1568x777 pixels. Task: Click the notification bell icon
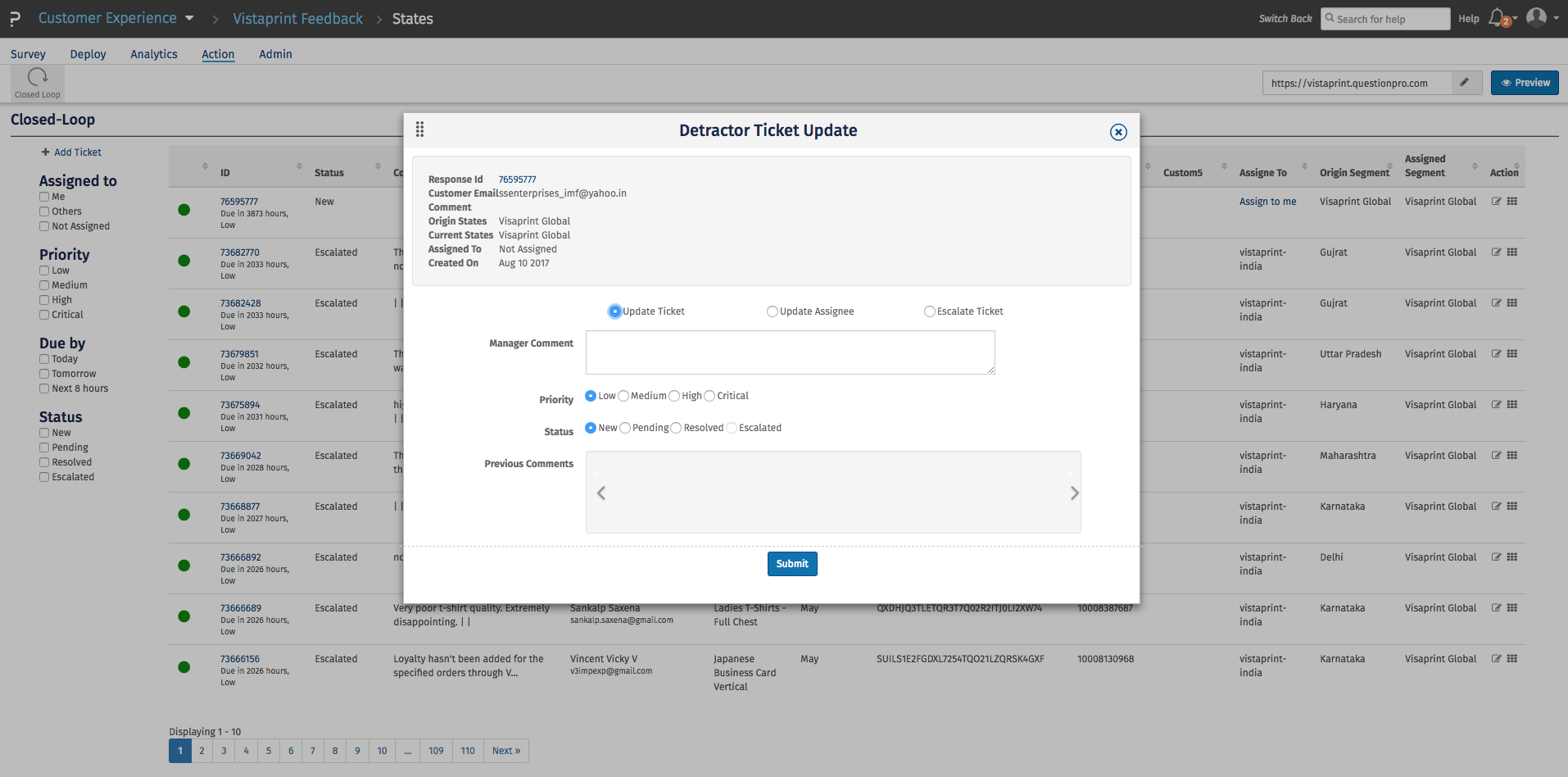tap(1497, 17)
